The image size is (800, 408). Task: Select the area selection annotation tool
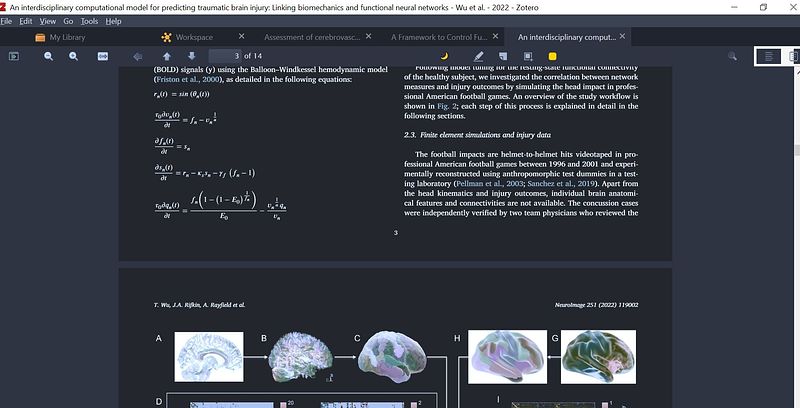527,56
